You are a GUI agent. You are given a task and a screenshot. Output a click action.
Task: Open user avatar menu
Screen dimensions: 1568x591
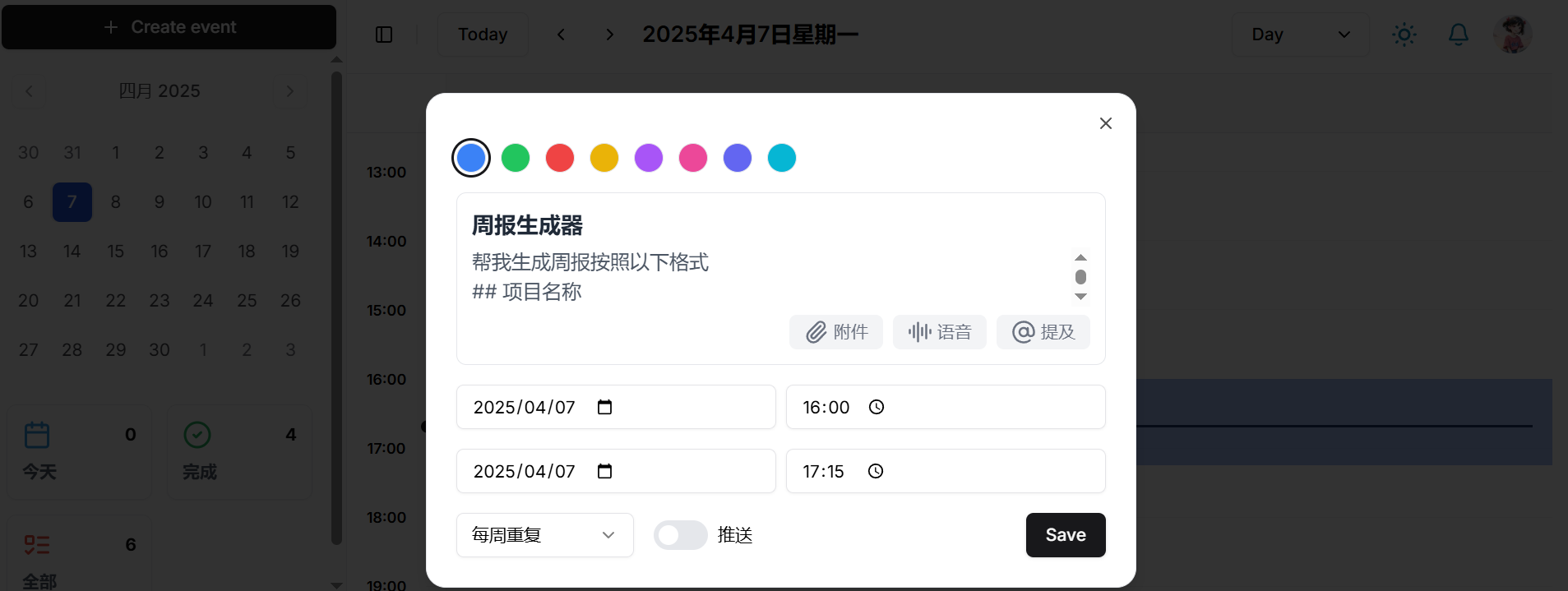coord(1512,35)
